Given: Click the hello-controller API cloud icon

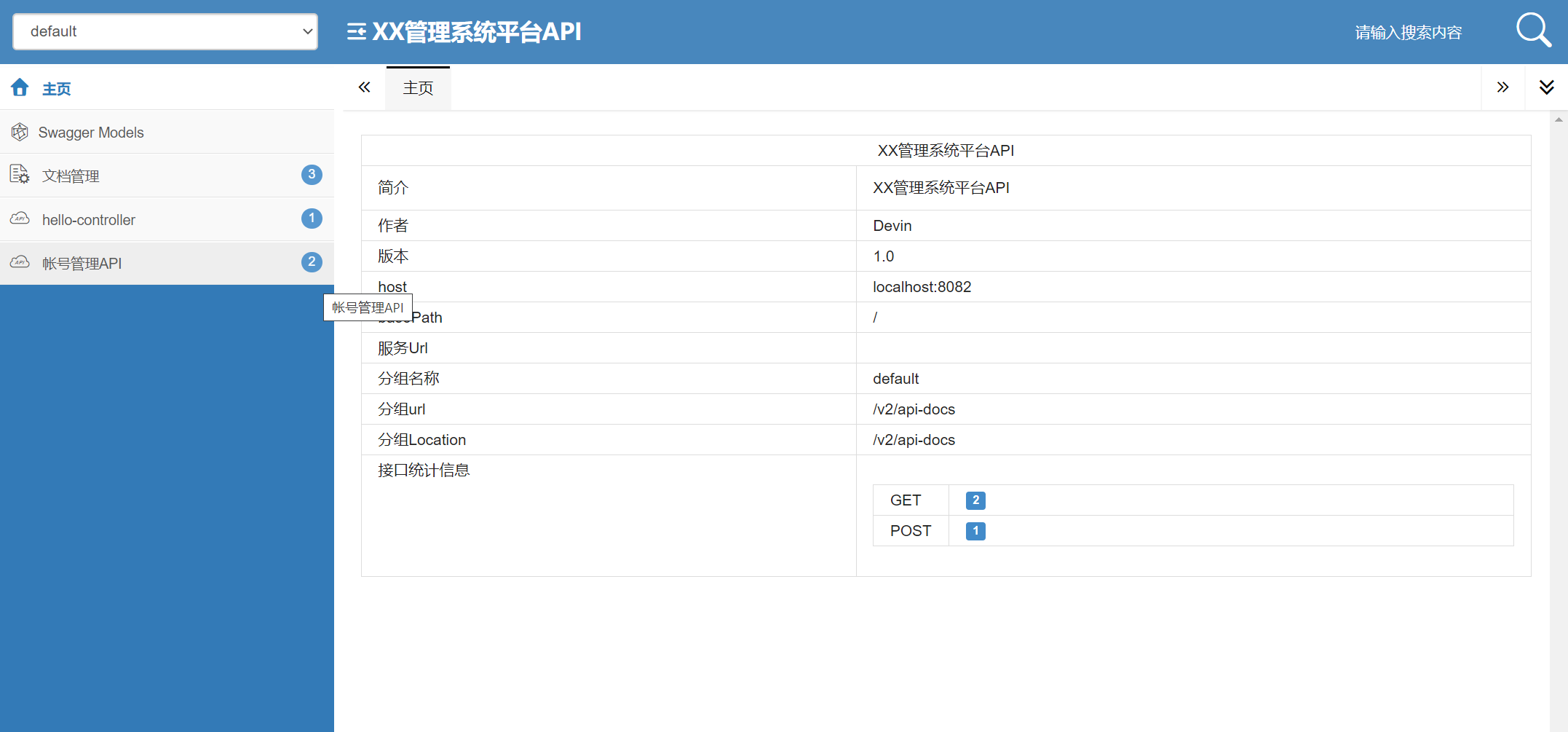Looking at the screenshot, I should tap(20, 219).
